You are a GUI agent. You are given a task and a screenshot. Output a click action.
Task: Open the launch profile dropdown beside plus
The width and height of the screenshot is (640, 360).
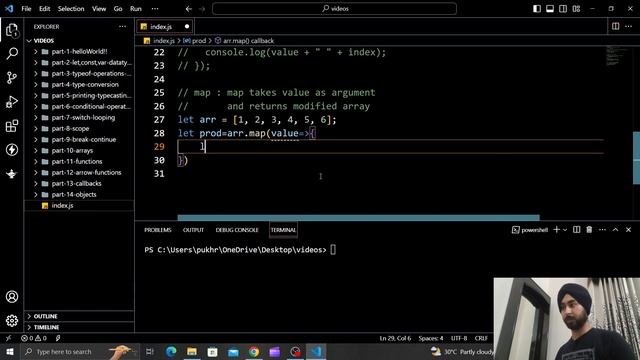565,230
